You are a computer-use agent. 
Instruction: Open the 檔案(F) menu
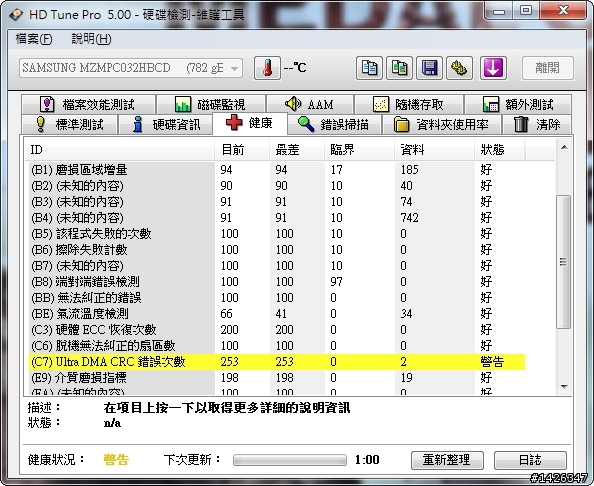tap(34, 39)
